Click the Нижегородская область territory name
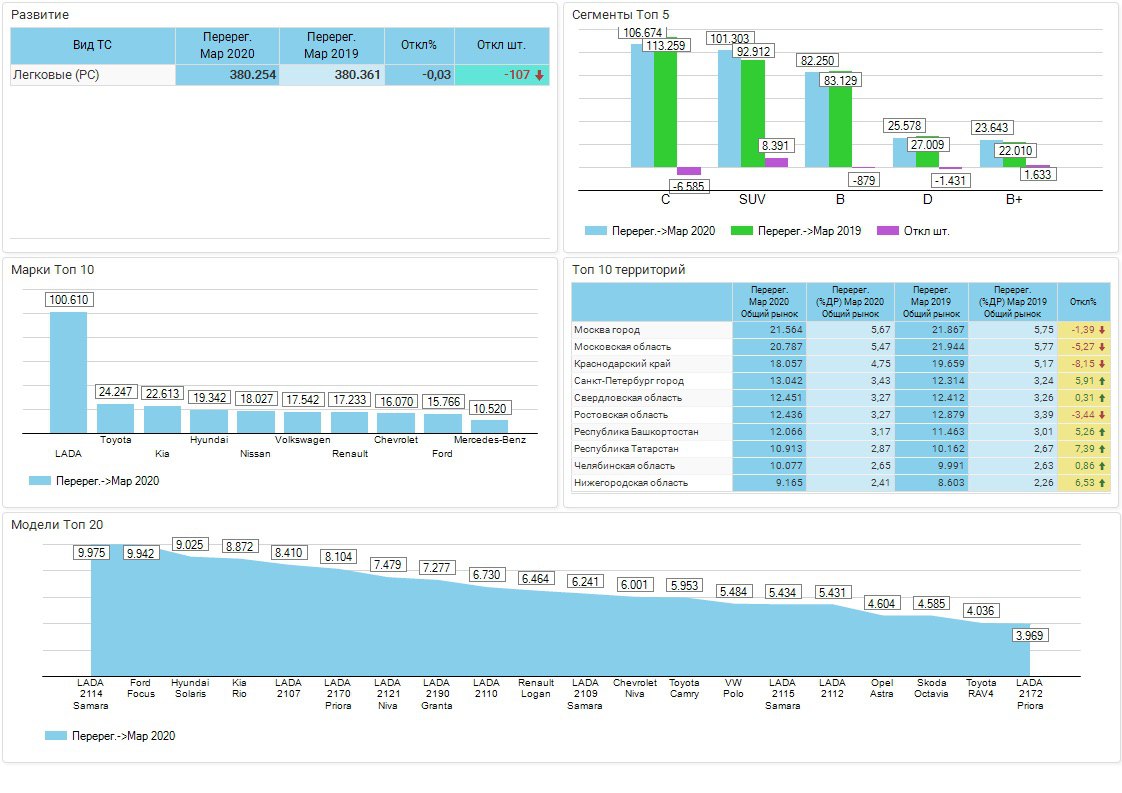Image resolution: width=1122 pixels, height=793 pixels. coord(630,483)
